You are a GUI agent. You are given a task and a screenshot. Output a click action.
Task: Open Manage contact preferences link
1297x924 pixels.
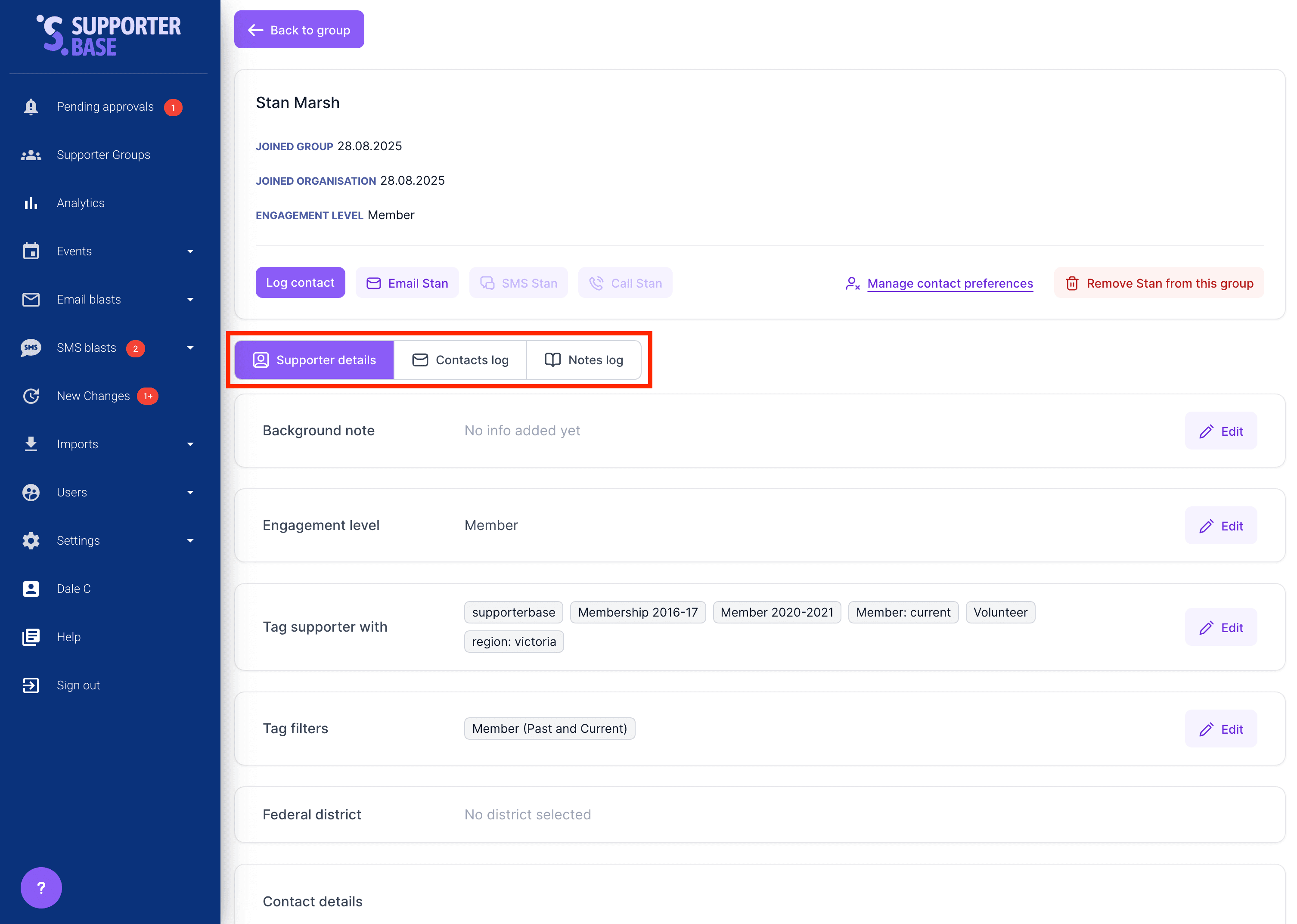949,283
